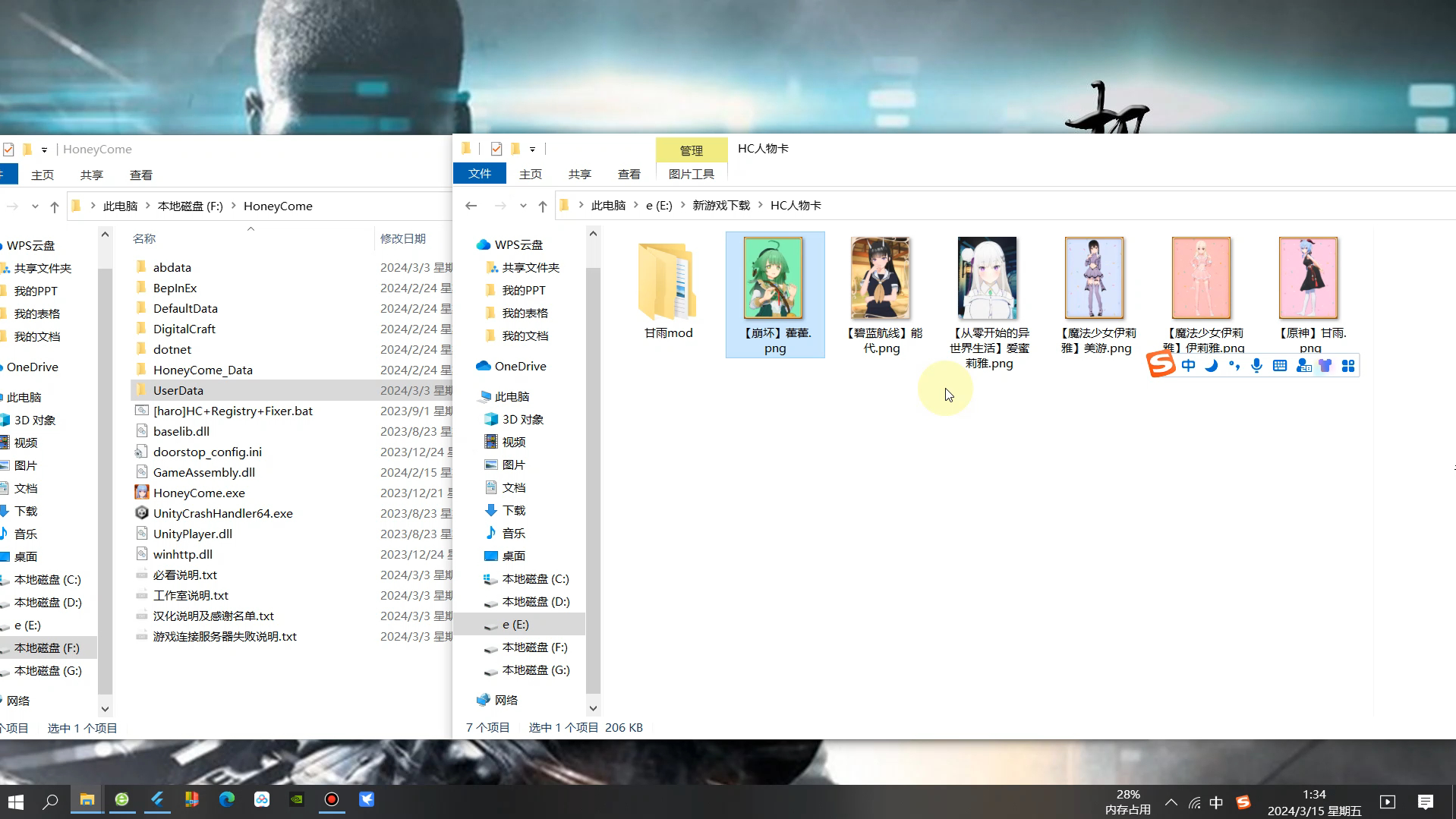
Task: Select 【原神】甘雨.png thumbnail
Action: pos(1310,295)
